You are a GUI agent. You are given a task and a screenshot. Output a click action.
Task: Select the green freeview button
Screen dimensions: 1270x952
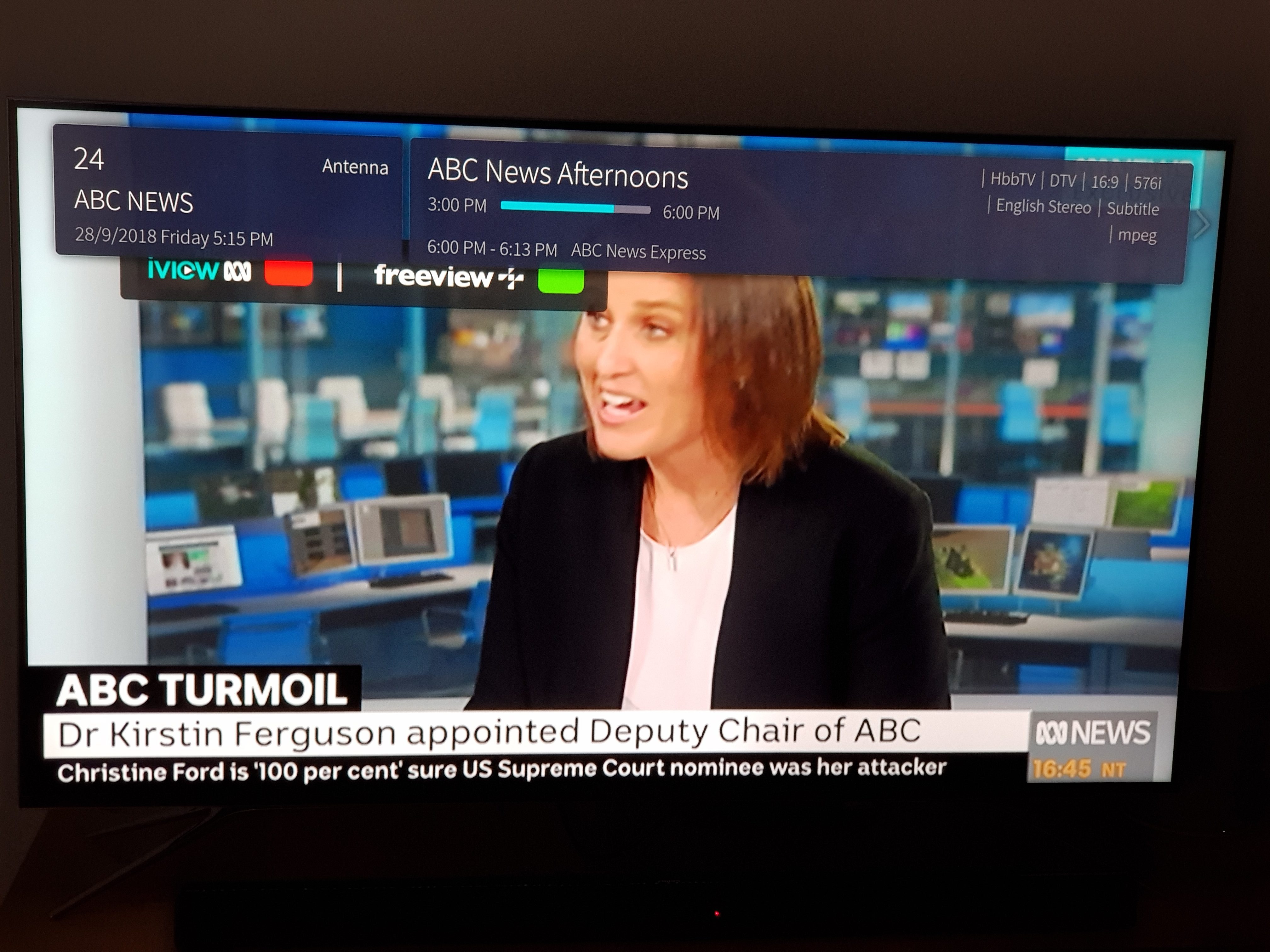click(561, 280)
